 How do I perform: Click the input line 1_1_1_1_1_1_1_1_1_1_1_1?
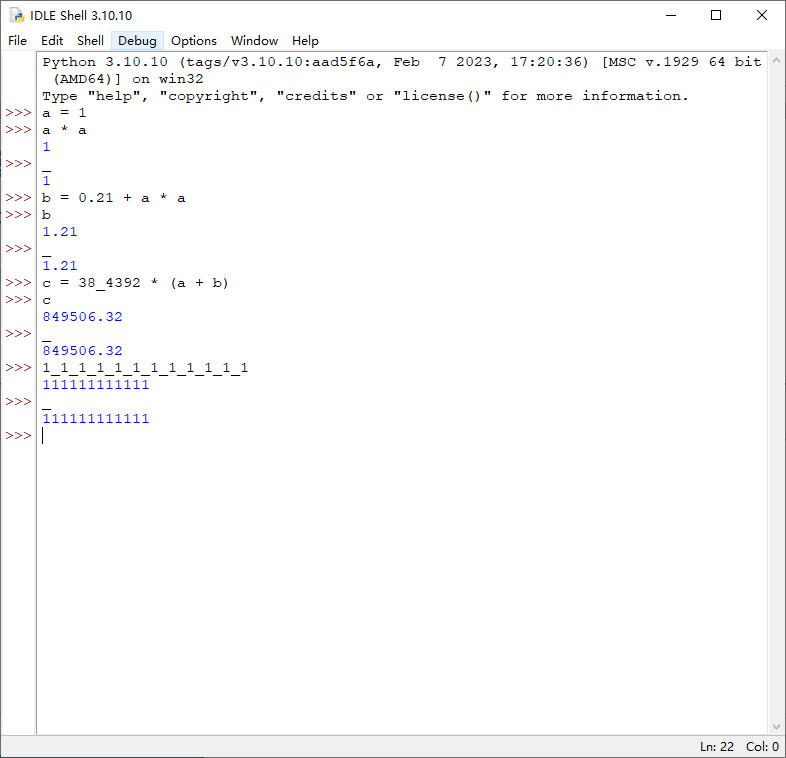point(145,368)
